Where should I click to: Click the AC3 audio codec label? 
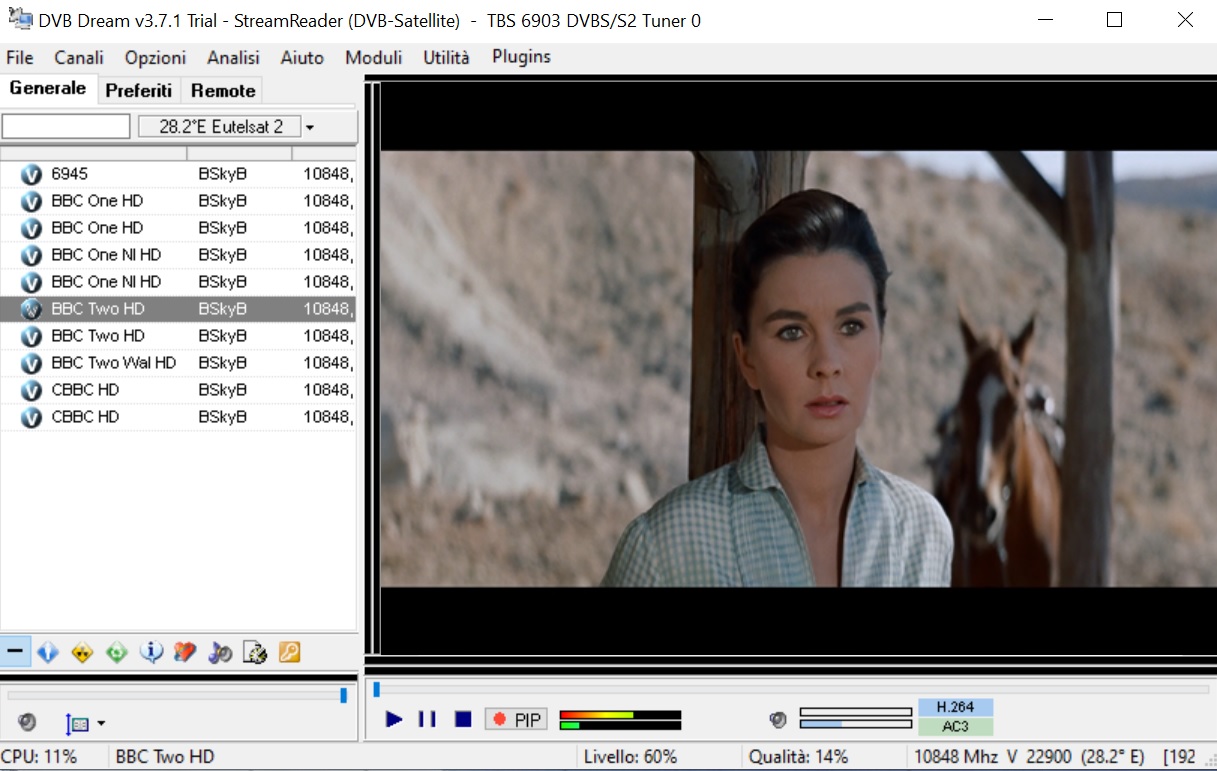point(956,727)
